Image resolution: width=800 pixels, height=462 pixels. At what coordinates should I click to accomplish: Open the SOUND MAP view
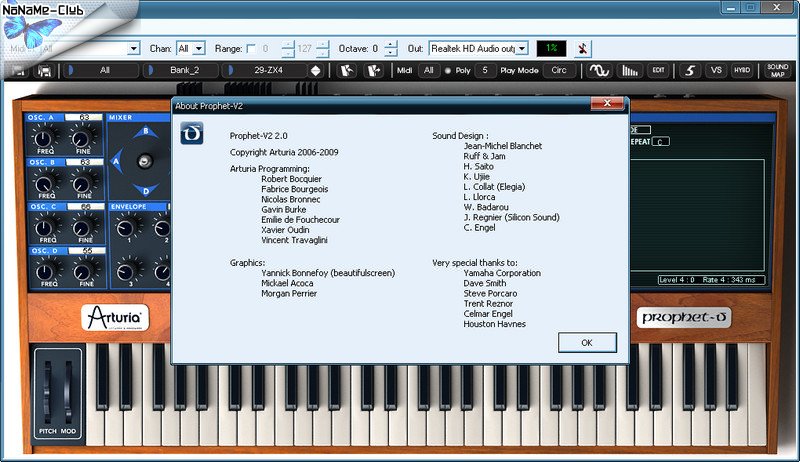pos(777,71)
